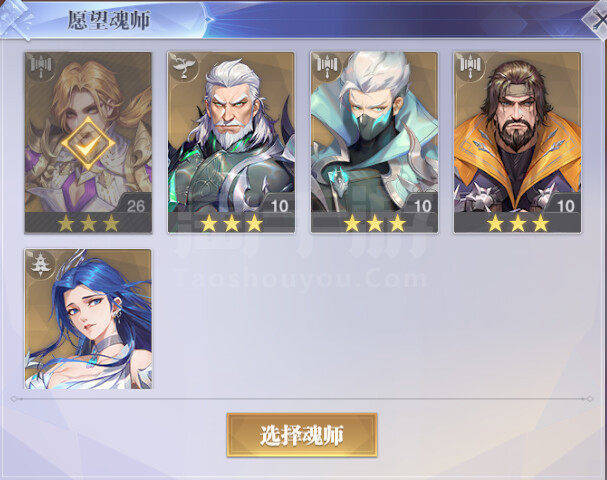The height and width of the screenshot is (480, 607).
Task: Click the three-star rating on blonde hero card
Action: tap(88, 223)
